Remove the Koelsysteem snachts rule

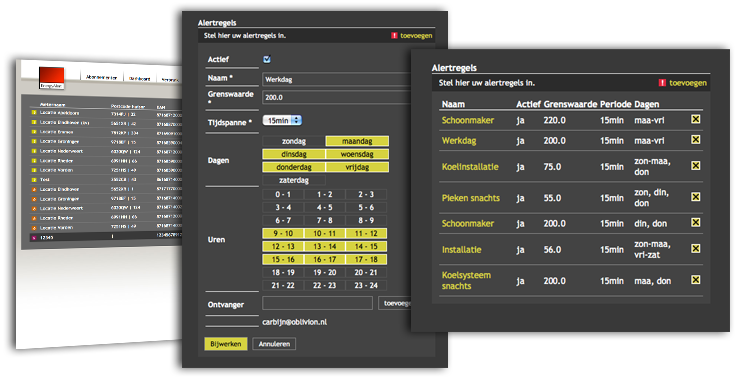click(x=696, y=280)
